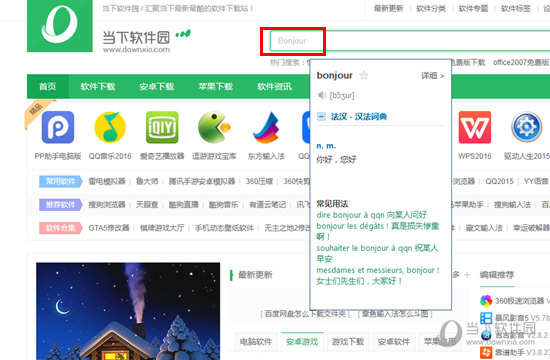This screenshot has height=360, width=550.
Task: Open 软件资讯 navigation tab
Action: [274, 86]
